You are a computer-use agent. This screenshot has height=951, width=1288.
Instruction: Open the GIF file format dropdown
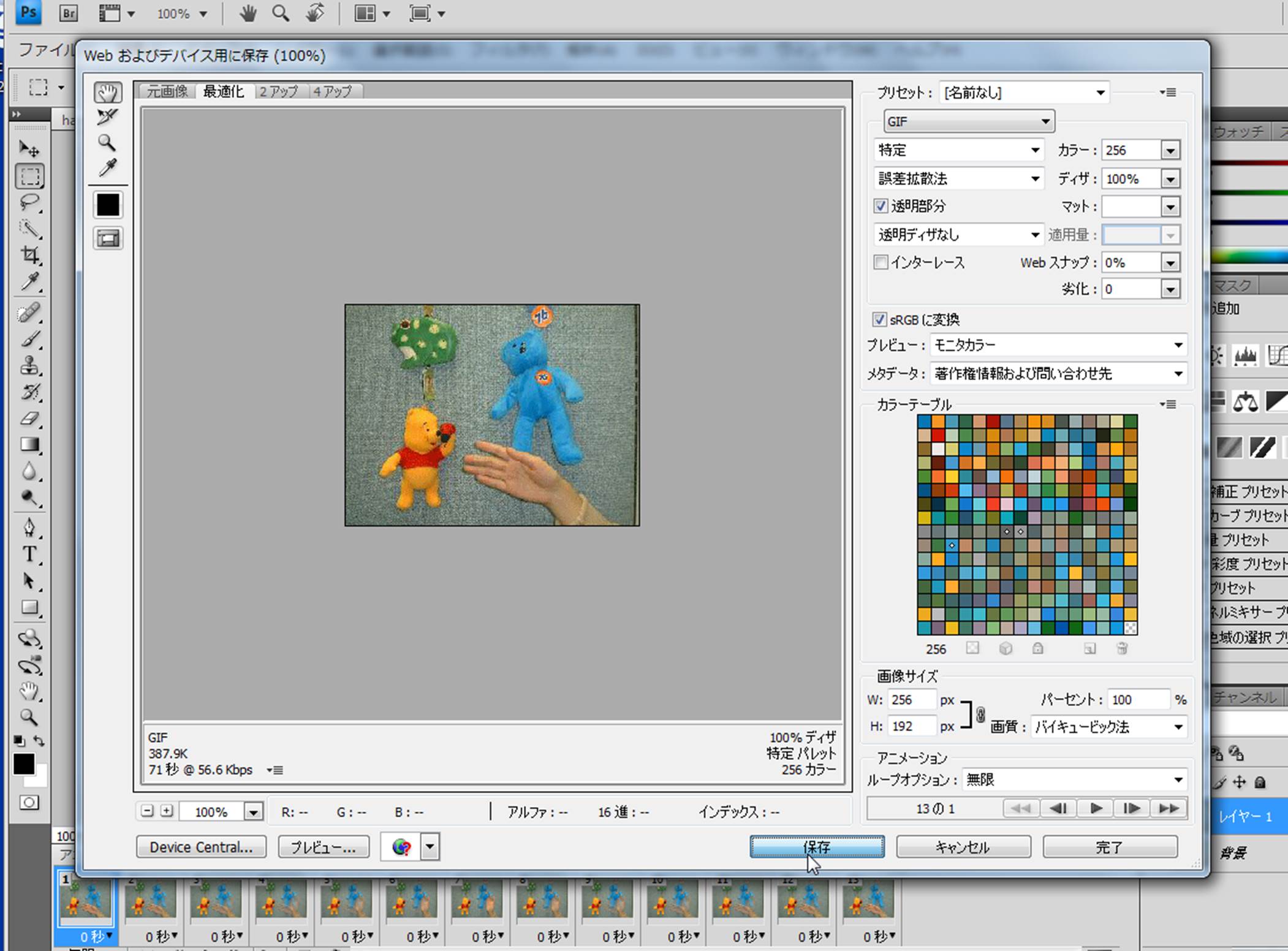(x=968, y=121)
